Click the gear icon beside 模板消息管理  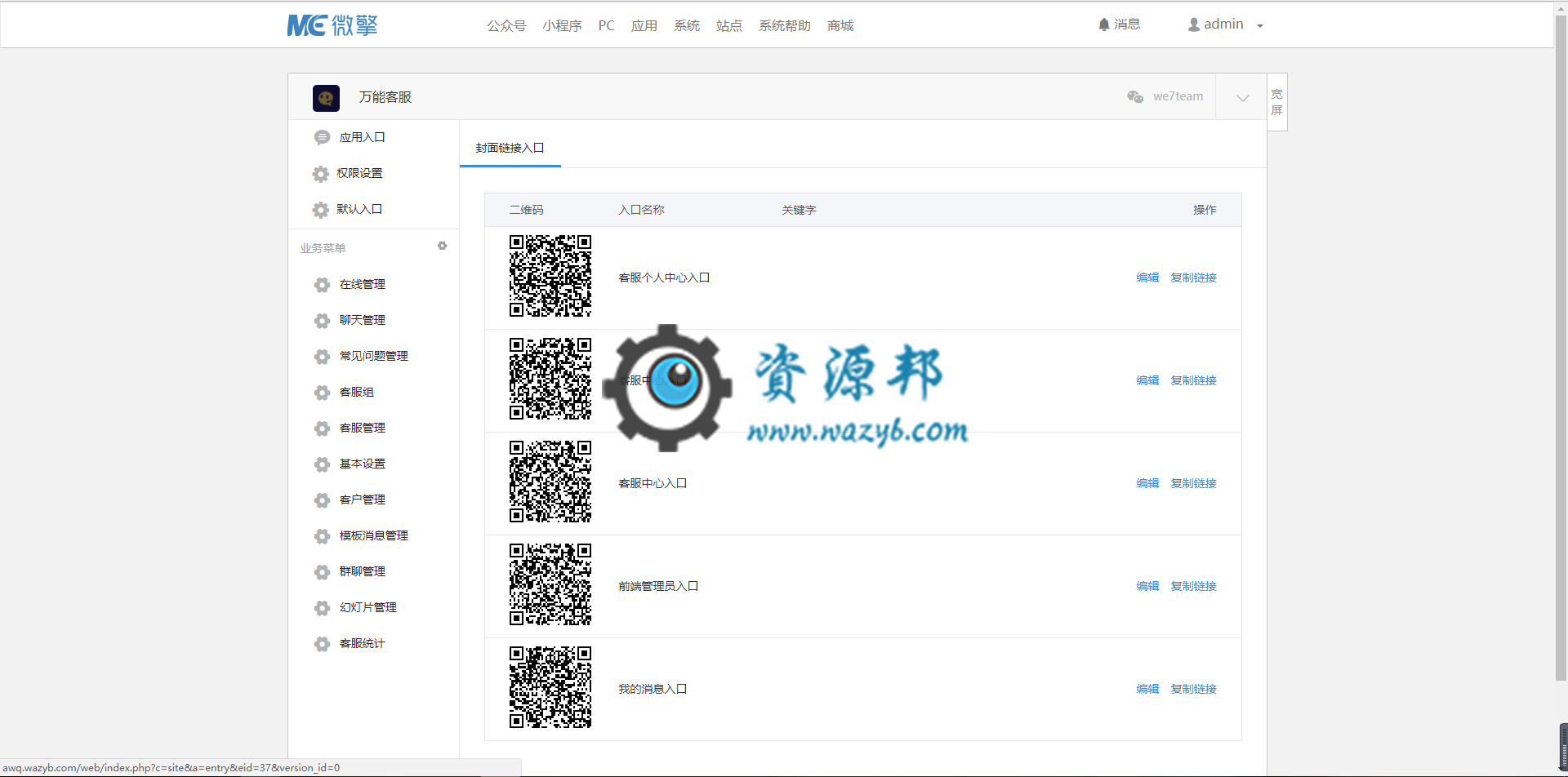(x=322, y=536)
